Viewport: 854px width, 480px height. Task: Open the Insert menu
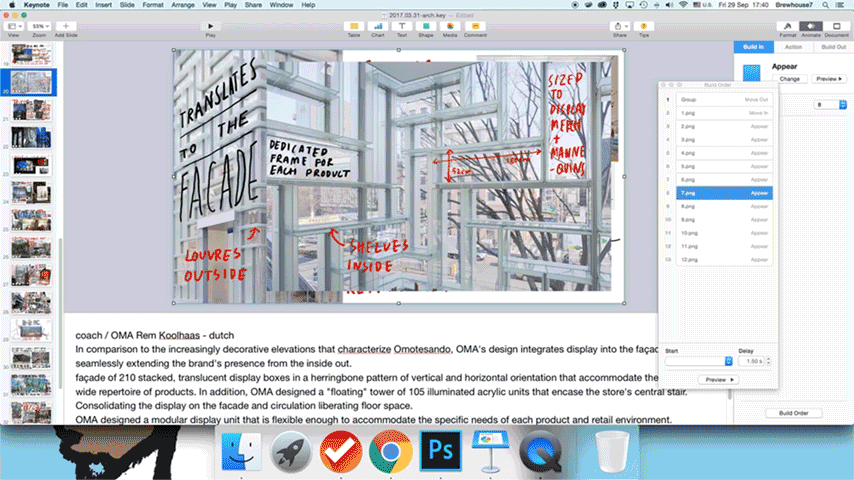103,5
